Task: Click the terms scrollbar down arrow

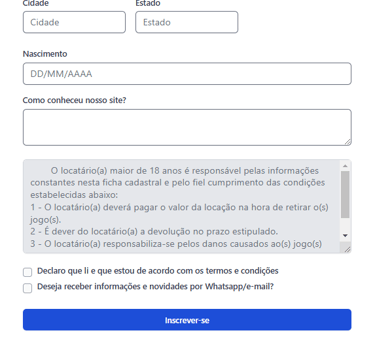Action: [x=345, y=235]
